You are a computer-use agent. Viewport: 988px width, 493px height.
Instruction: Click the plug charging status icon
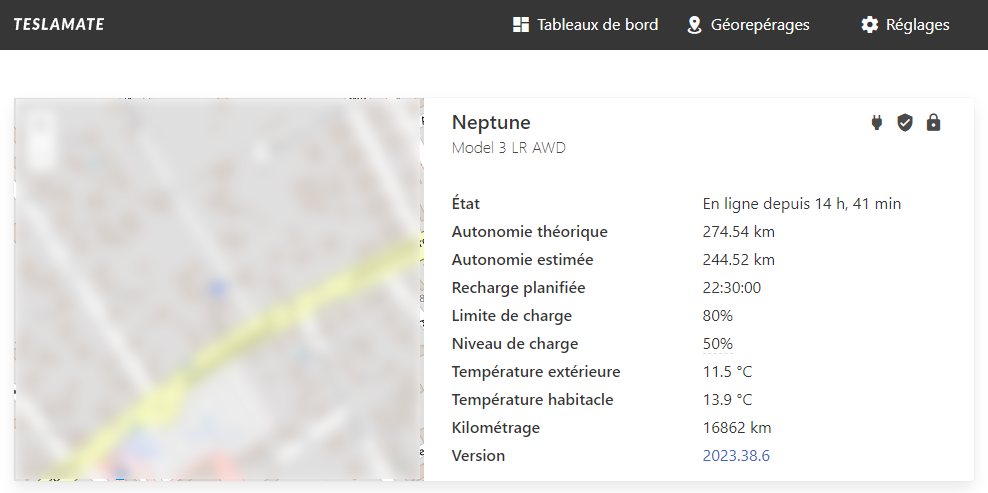tap(876, 122)
